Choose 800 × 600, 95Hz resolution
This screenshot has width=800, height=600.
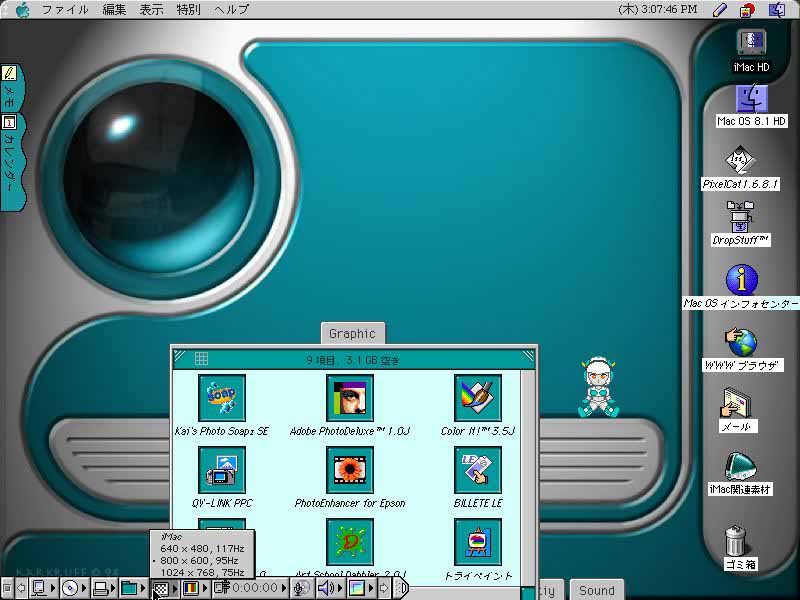(203, 560)
